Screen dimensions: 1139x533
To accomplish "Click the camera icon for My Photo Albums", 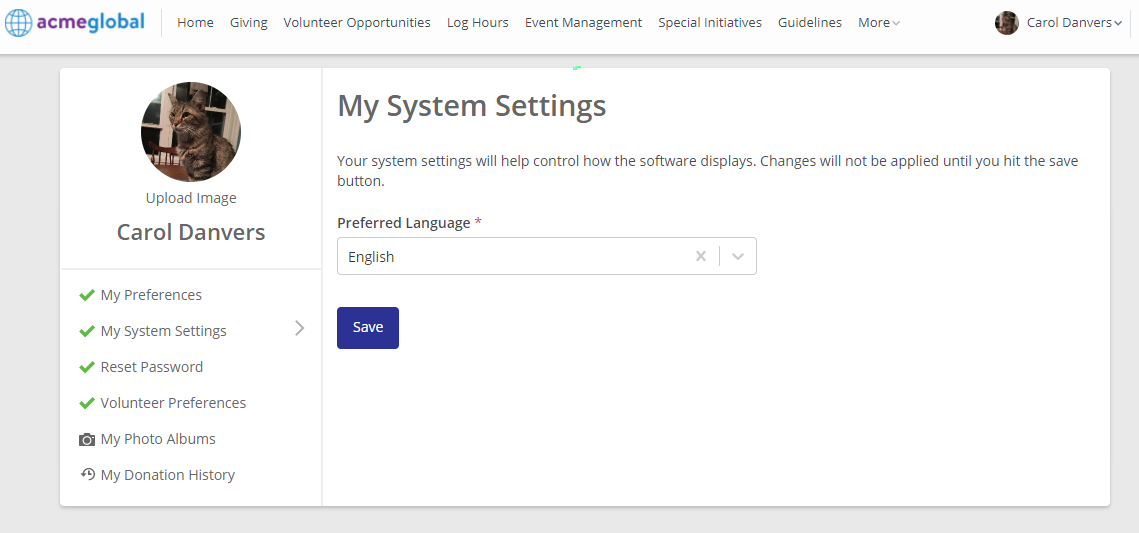I will coord(86,439).
